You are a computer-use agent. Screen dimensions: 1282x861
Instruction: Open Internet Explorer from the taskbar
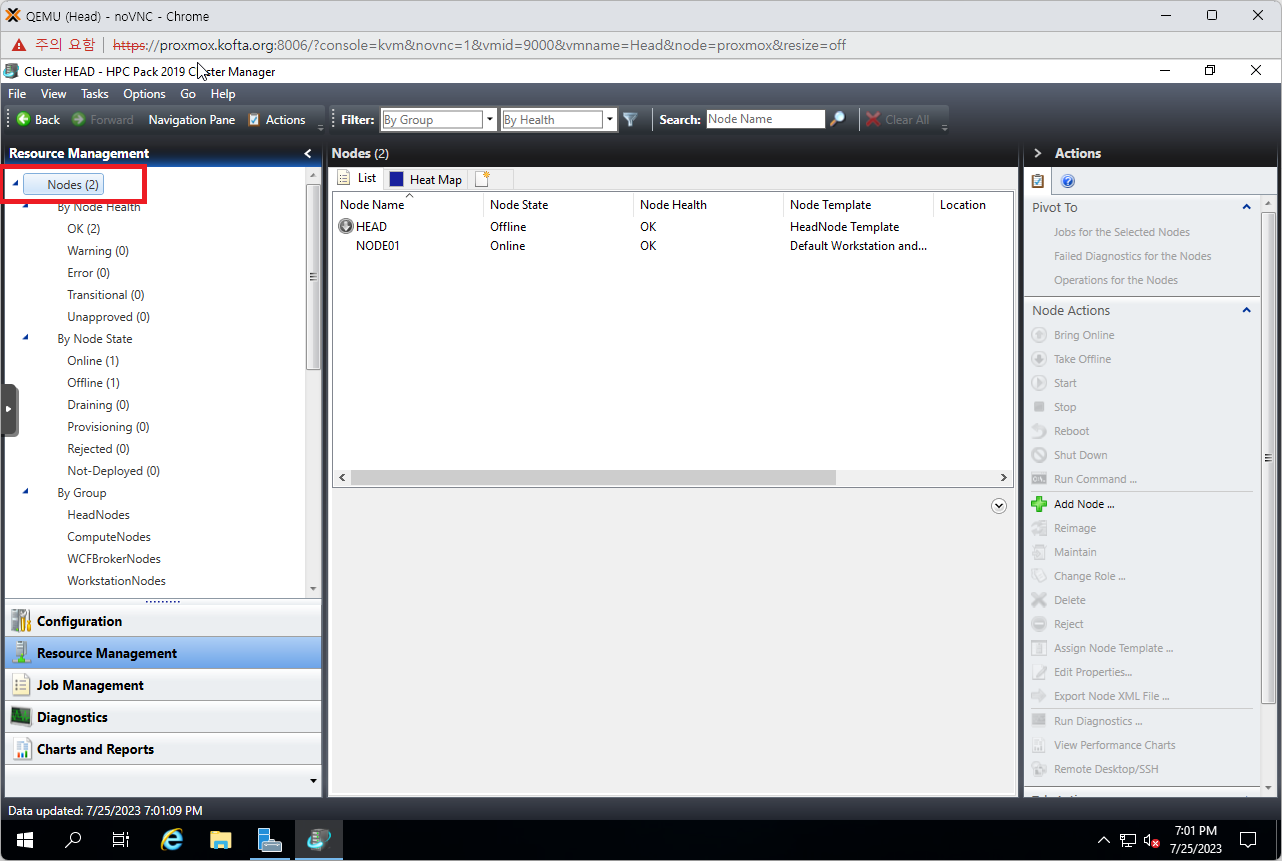(172, 839)
